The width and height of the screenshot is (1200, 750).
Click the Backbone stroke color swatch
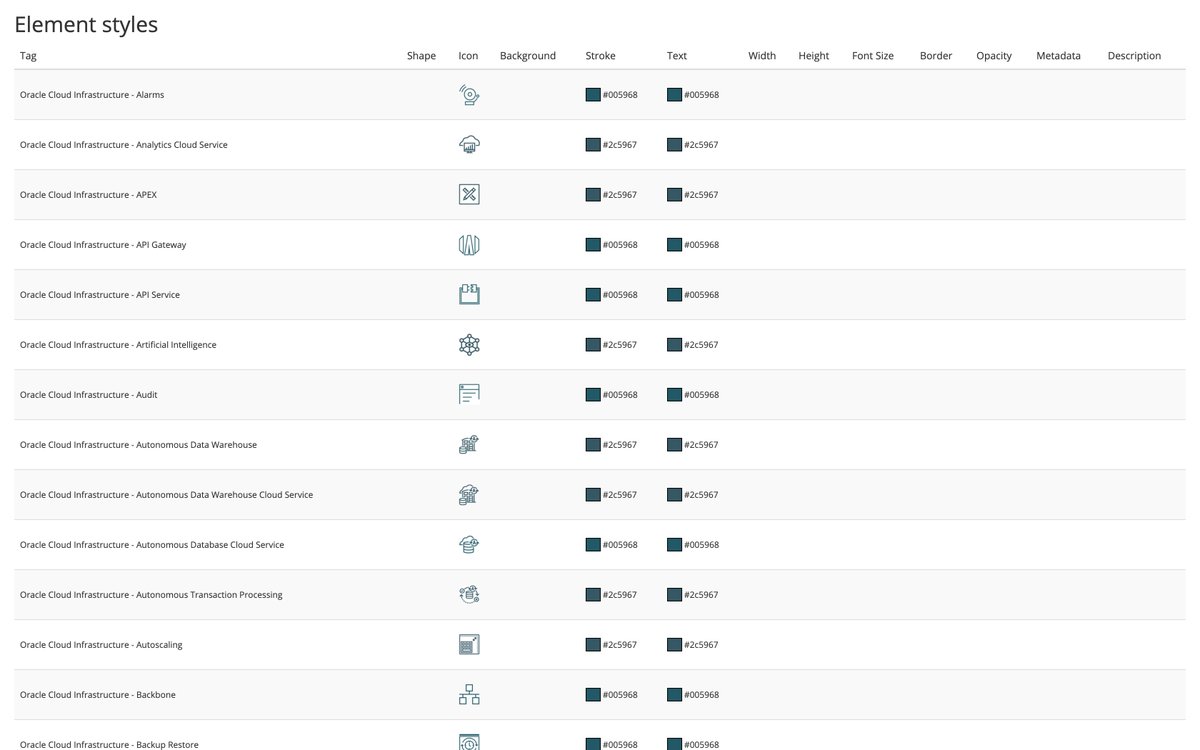[x=593, y=695]
